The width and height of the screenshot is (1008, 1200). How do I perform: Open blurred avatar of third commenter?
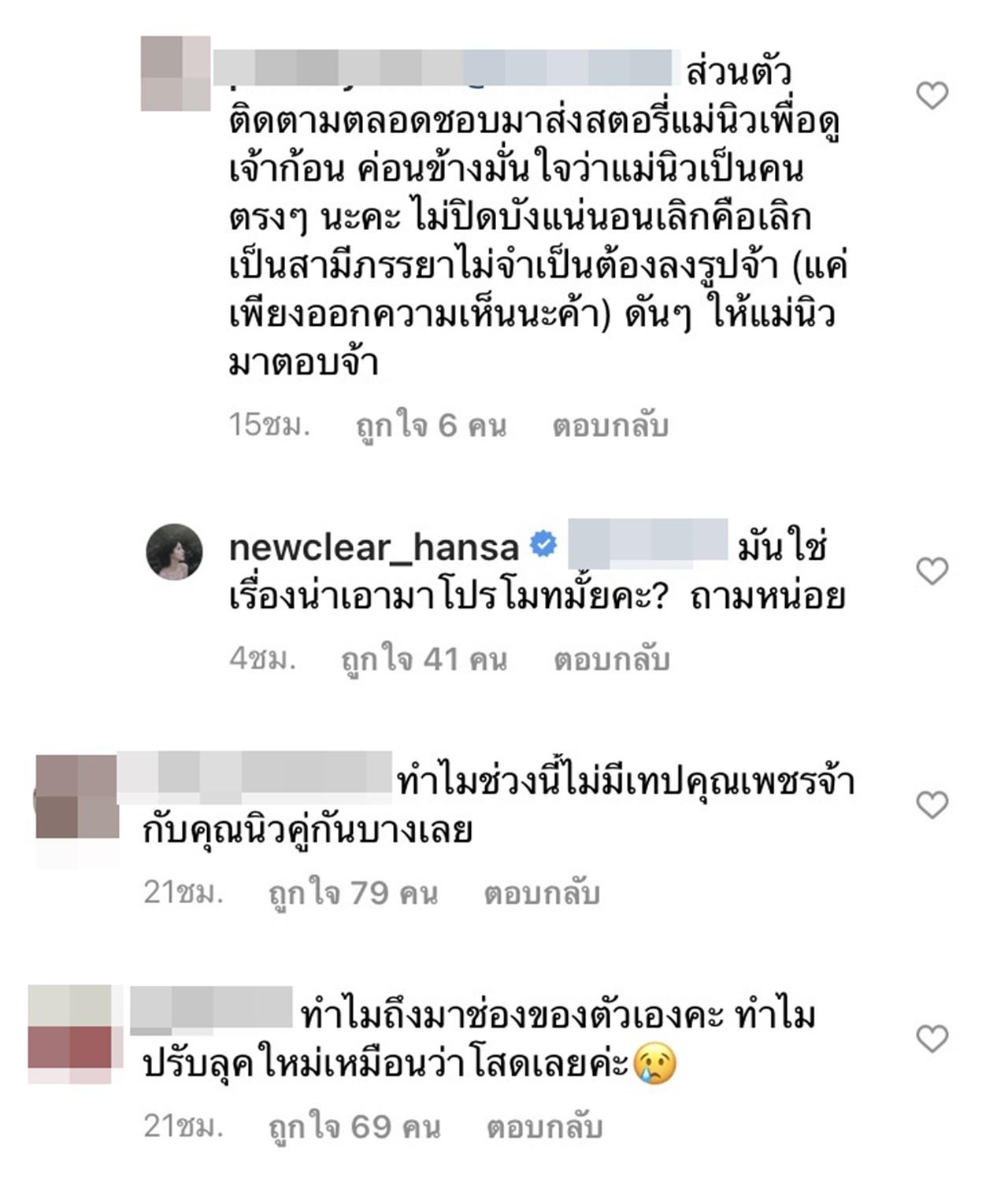(x=77, y=796)
